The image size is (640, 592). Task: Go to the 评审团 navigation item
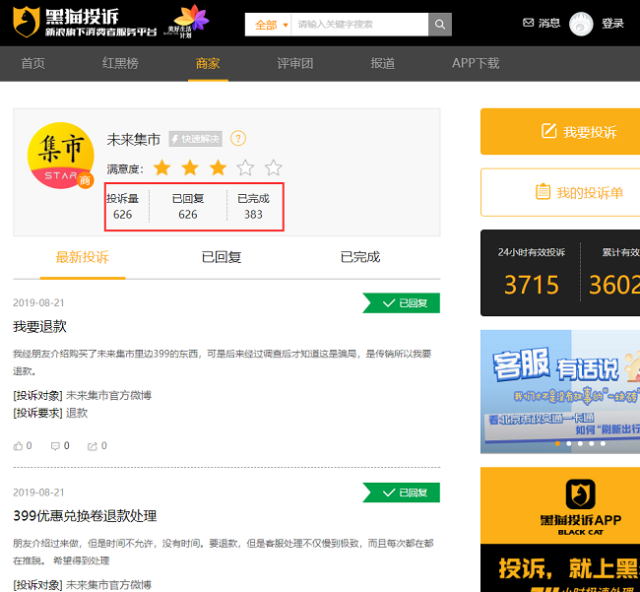[295, 63]
